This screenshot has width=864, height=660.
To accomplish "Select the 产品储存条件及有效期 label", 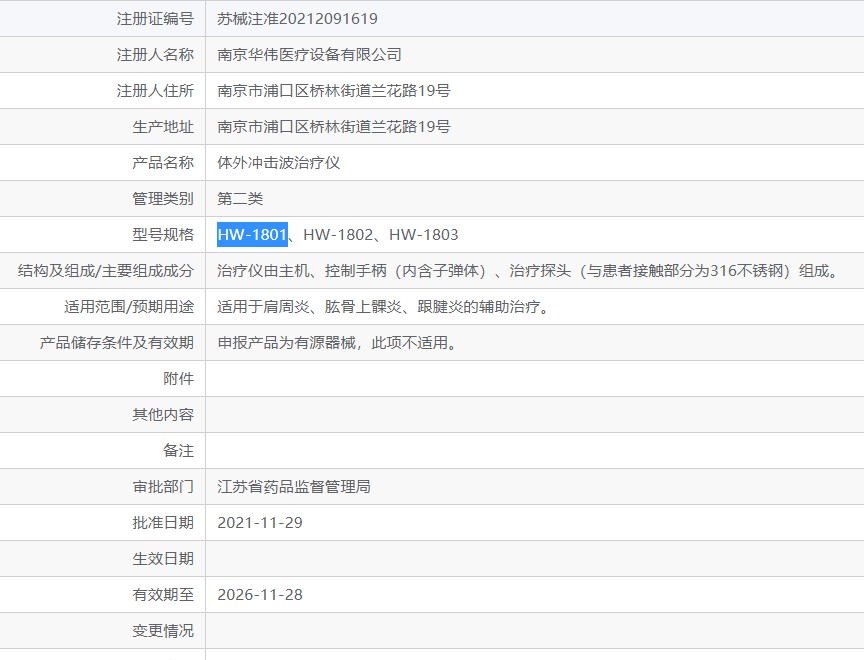I will 117,343.
